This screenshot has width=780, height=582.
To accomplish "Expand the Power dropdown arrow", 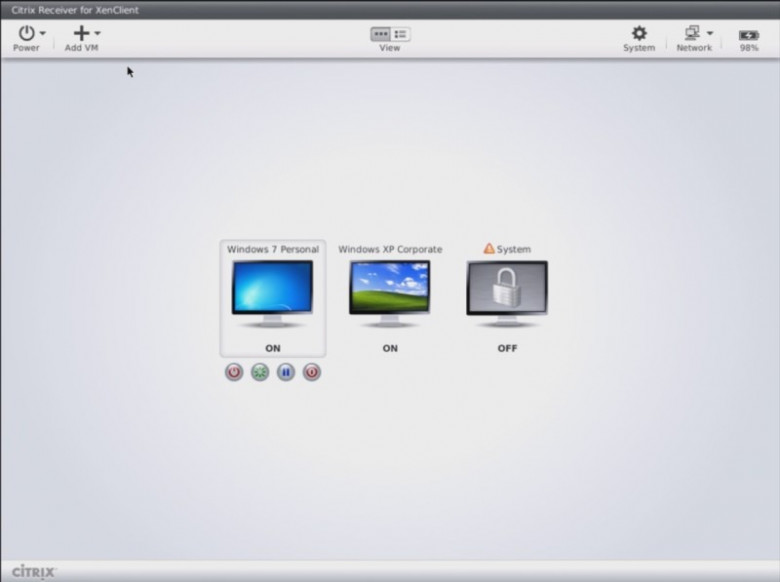I will tap(43, 33).
